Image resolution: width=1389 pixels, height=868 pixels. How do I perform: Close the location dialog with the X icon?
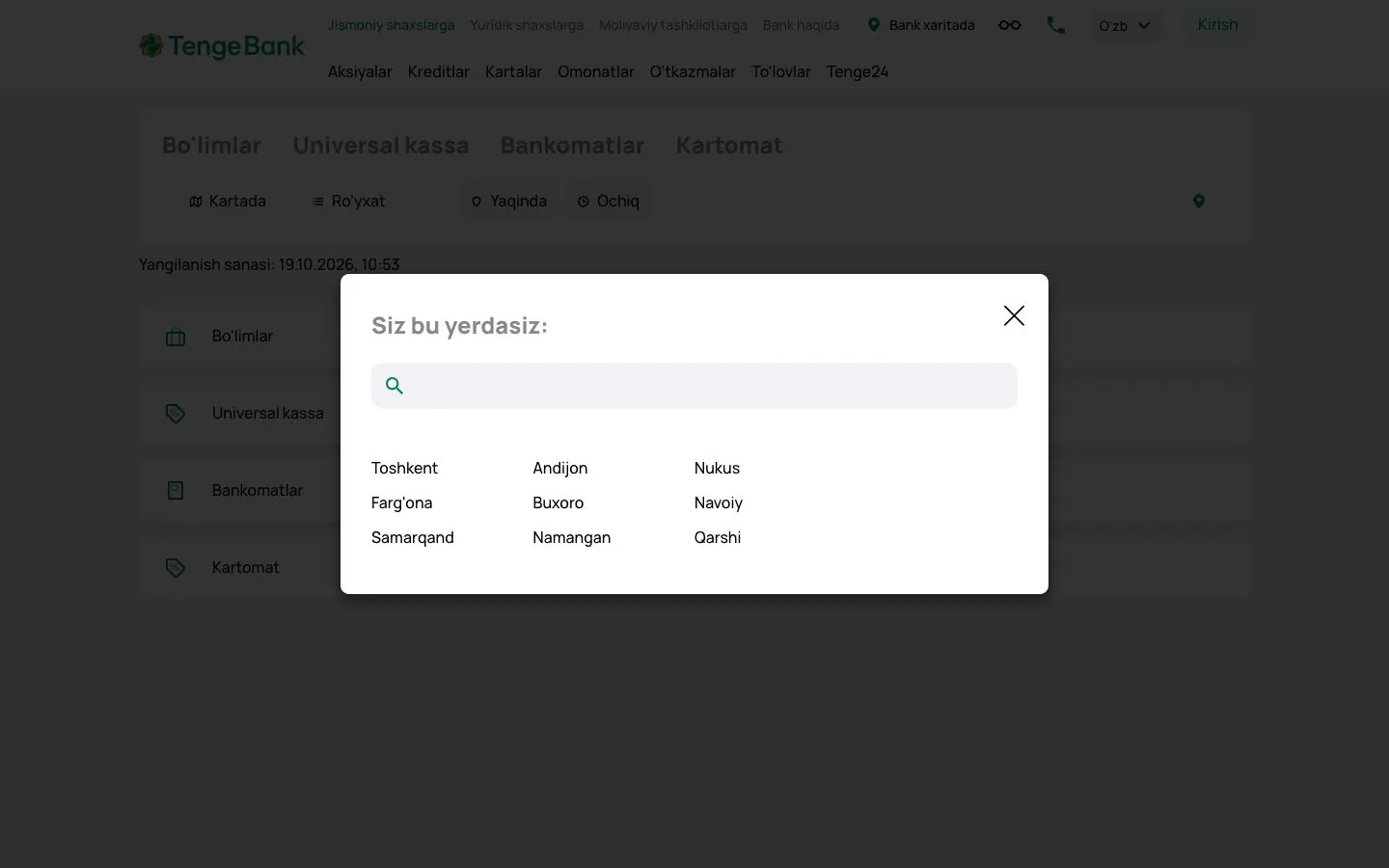pyautogui.click(x=1014, y=315)
